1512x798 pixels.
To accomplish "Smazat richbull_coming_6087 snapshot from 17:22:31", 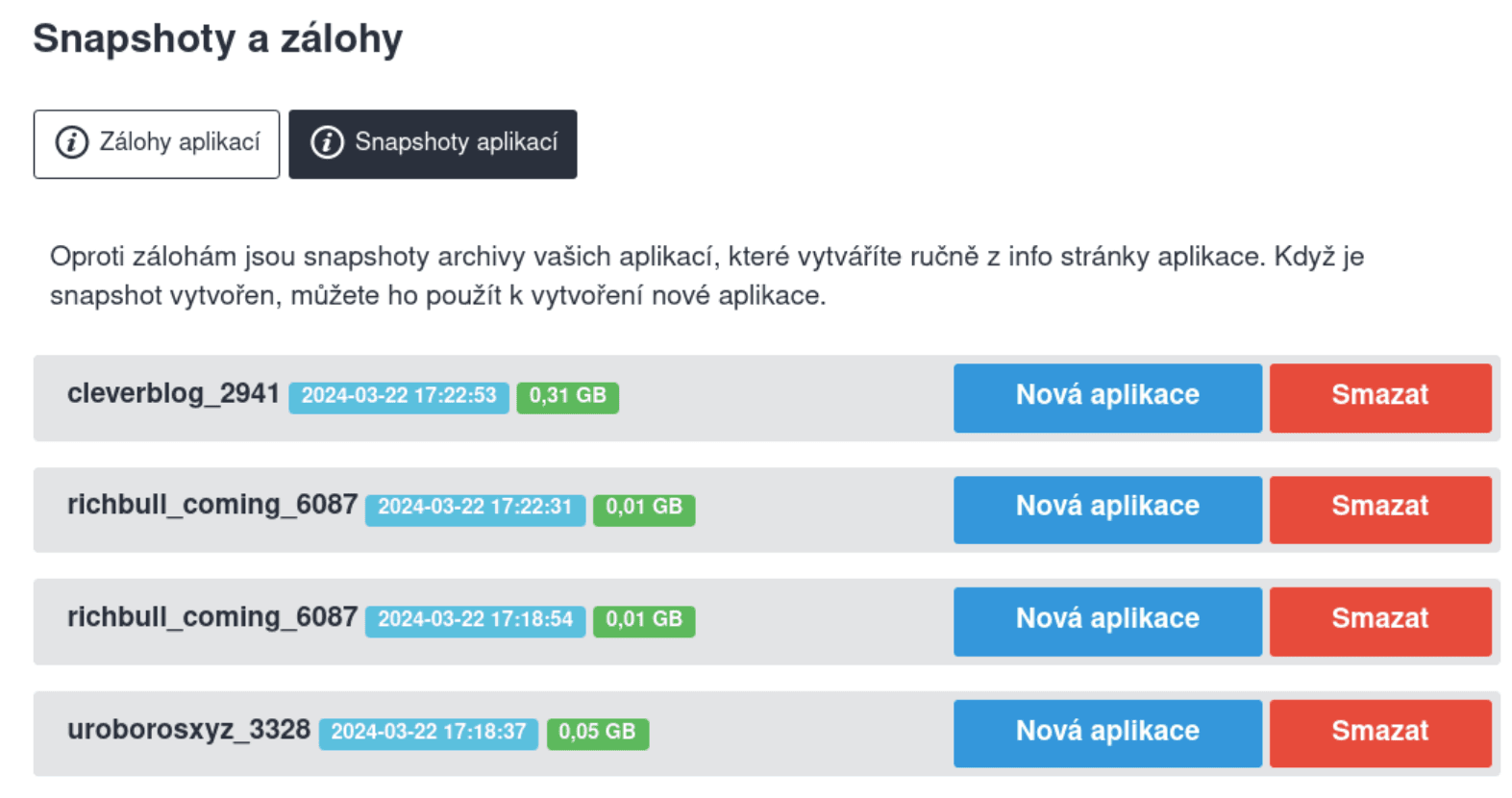I will point(1379,509).
